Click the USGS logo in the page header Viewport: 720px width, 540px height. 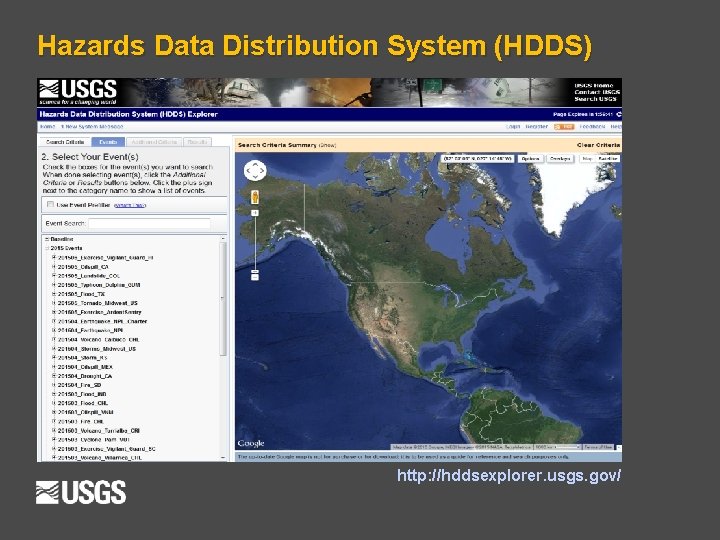[x=78, y=92]
